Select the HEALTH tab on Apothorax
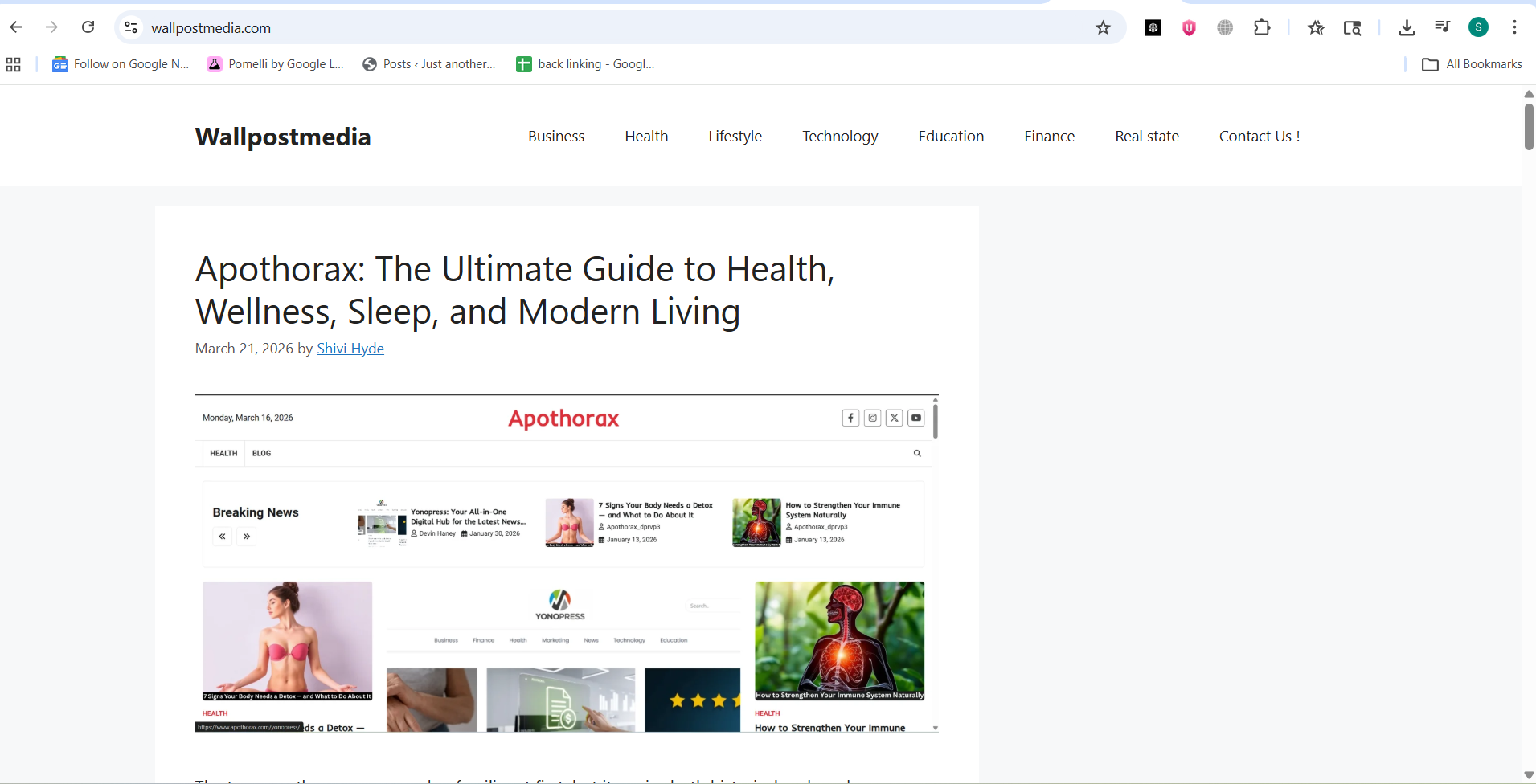1536x784 pixels. click(223, 453)
